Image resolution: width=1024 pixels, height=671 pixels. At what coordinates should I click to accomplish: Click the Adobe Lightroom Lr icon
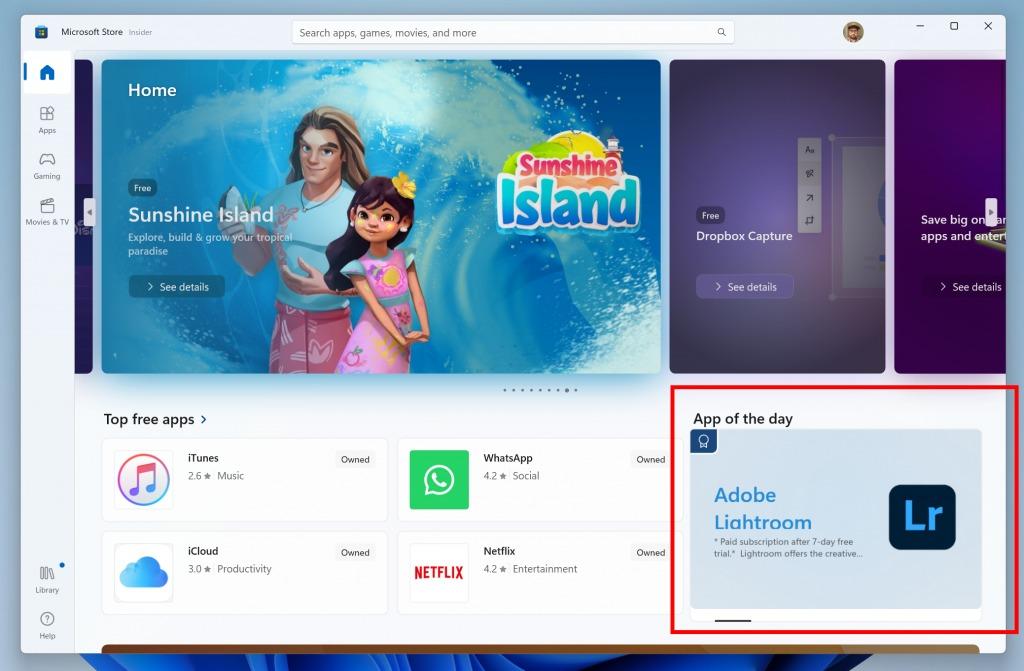(922, 517)
